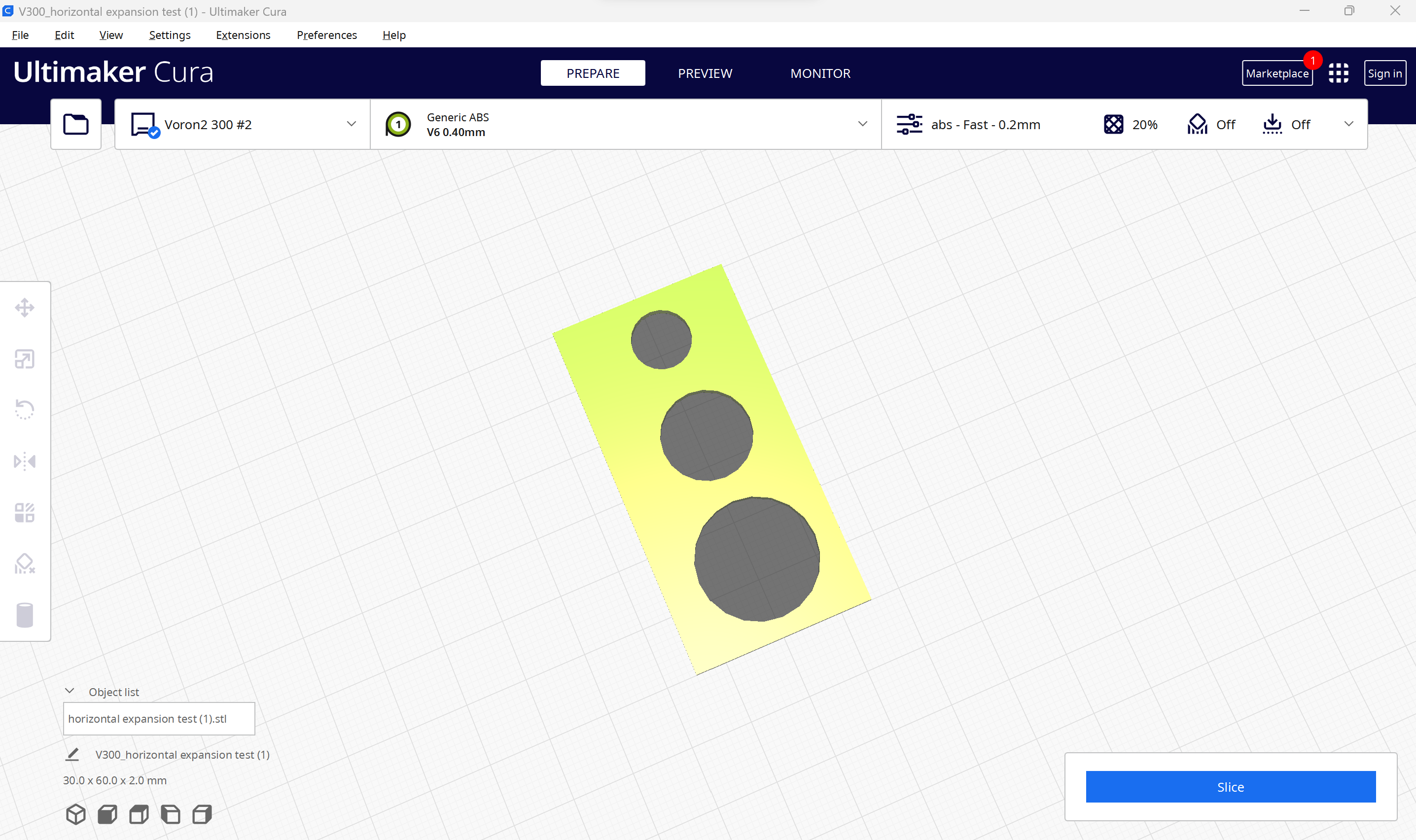The width and height of the screenshot is (1416, 840).
Task: Click the red Marketplace notification badge
Action: pos(1312,60)
